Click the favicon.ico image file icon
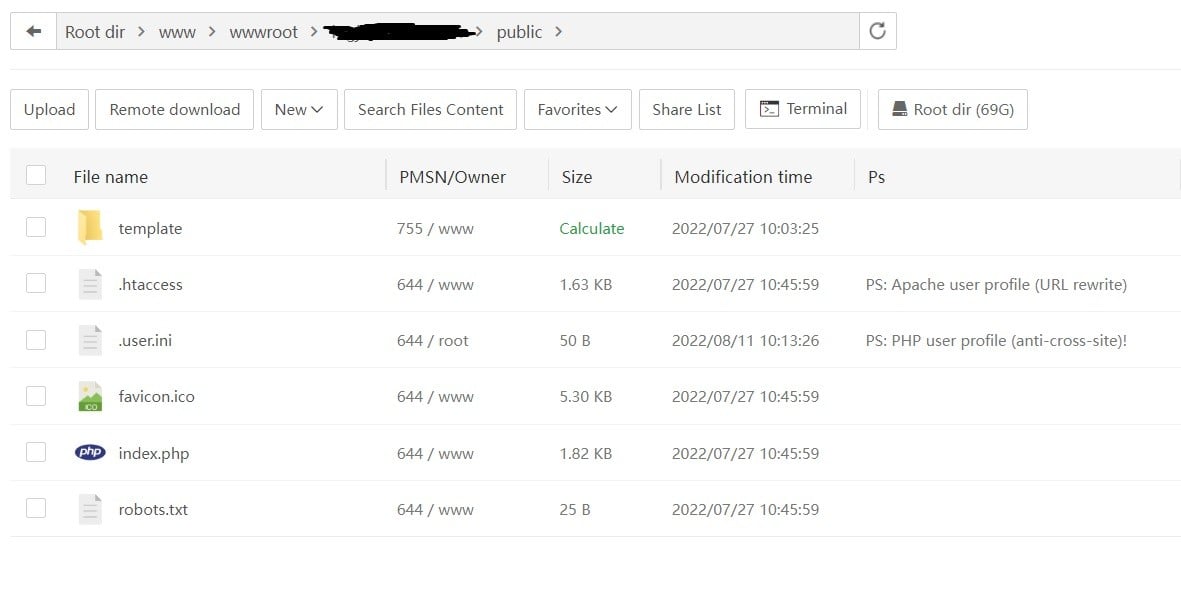 tap(90, 397)
